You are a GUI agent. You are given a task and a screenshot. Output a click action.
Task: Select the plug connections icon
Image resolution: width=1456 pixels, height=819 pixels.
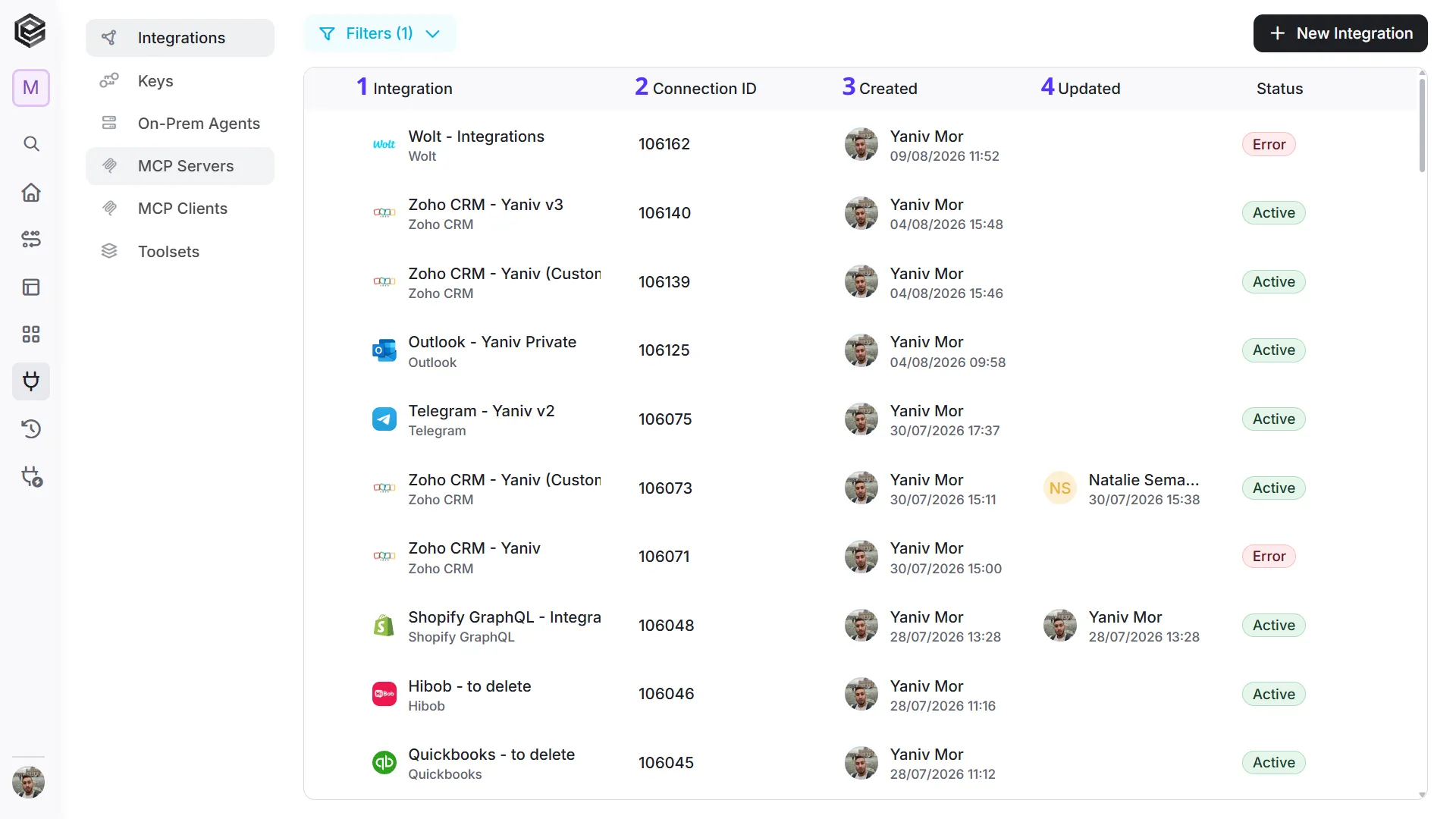point(31,381)
